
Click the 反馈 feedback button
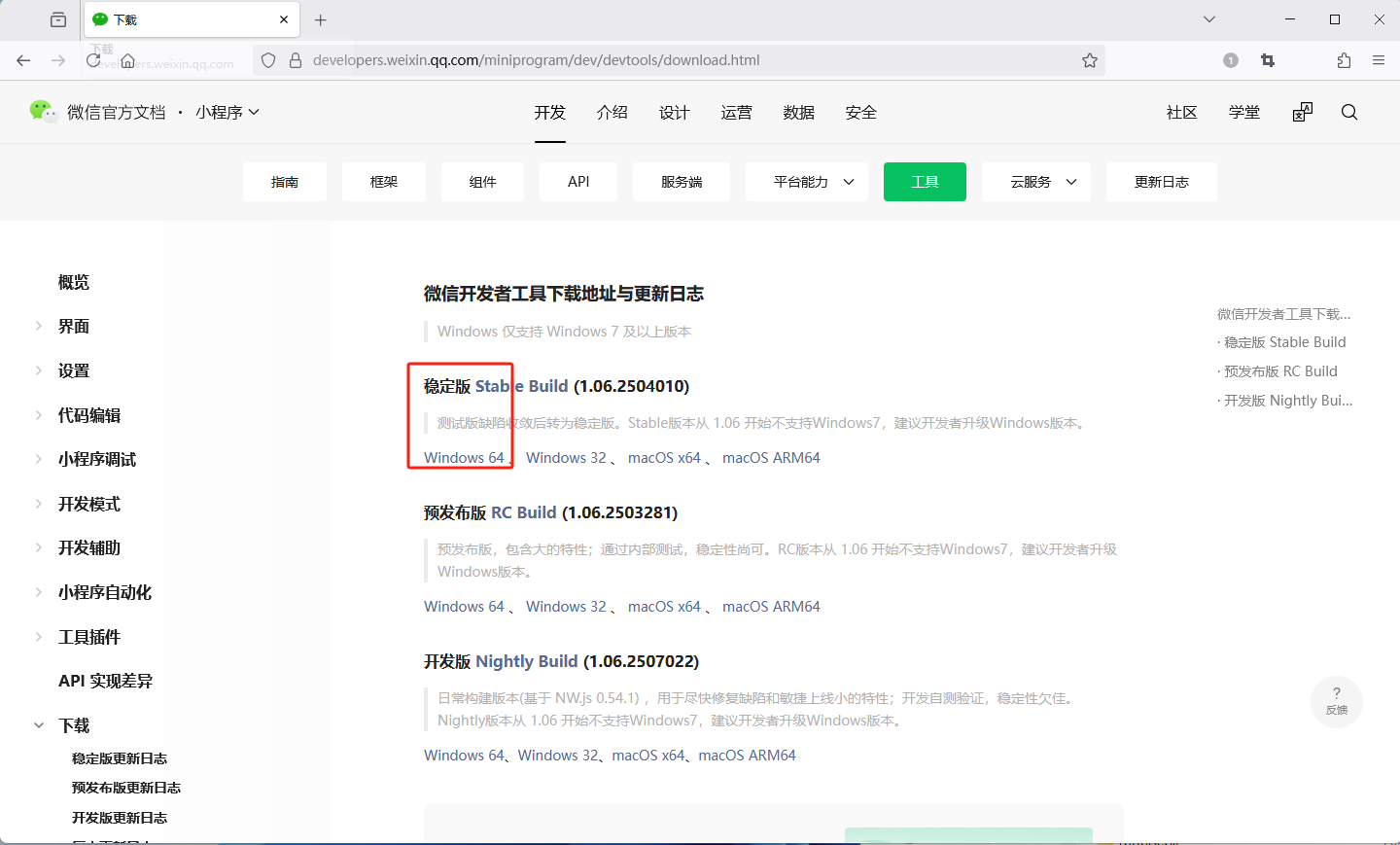click(x=1337, y=702)
